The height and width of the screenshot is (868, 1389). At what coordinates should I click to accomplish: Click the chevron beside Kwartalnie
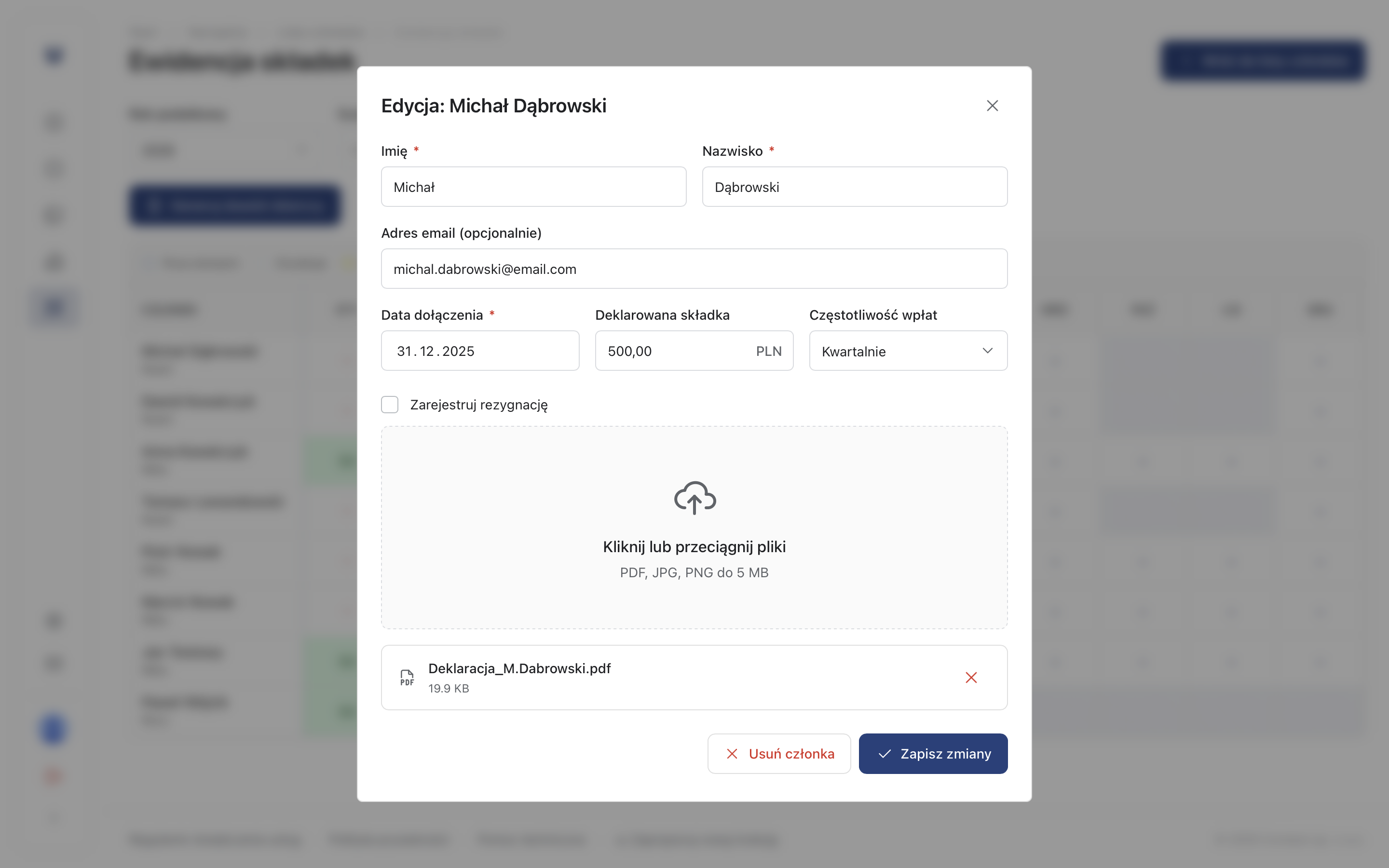[987, 351]
